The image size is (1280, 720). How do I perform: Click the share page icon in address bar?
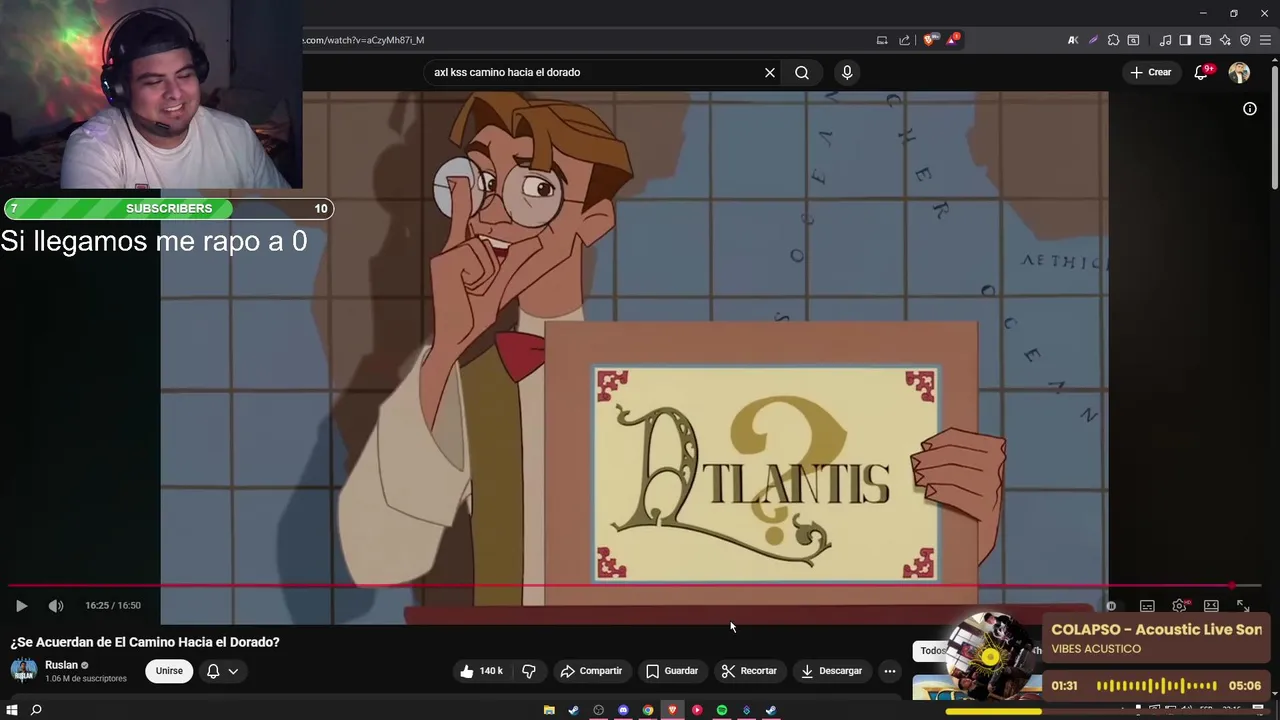click(905, 40)
